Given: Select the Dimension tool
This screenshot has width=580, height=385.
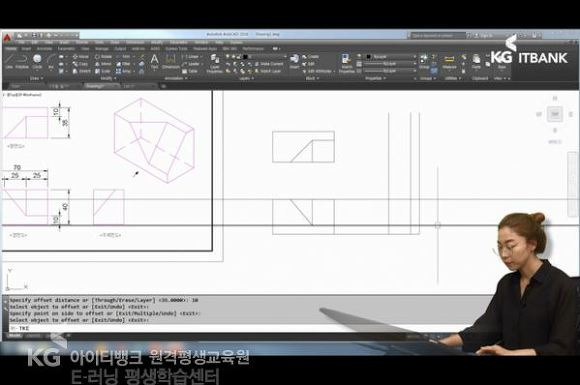Looking at the screenshot, I should click(170, 61).
